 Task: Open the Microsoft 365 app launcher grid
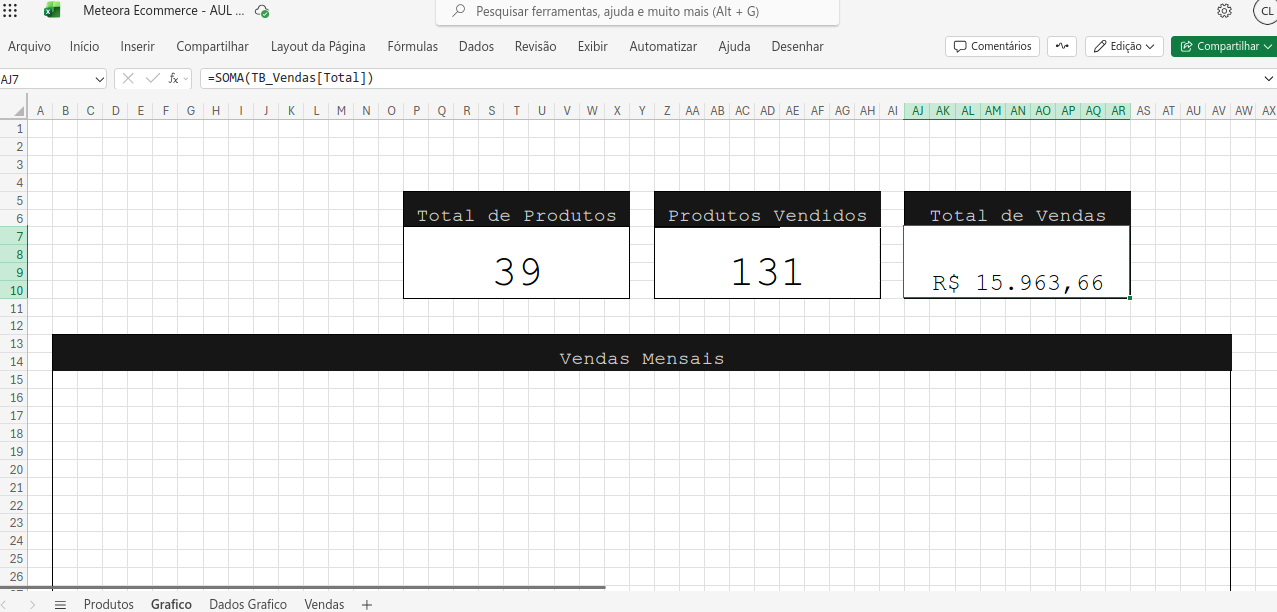(11, 10)
